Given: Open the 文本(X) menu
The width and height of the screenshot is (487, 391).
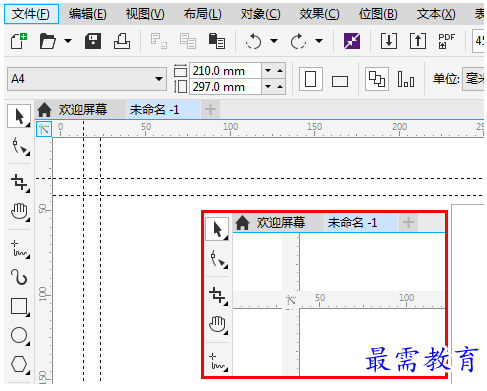Looking at the screenshot, I should (x=436, y=14).
